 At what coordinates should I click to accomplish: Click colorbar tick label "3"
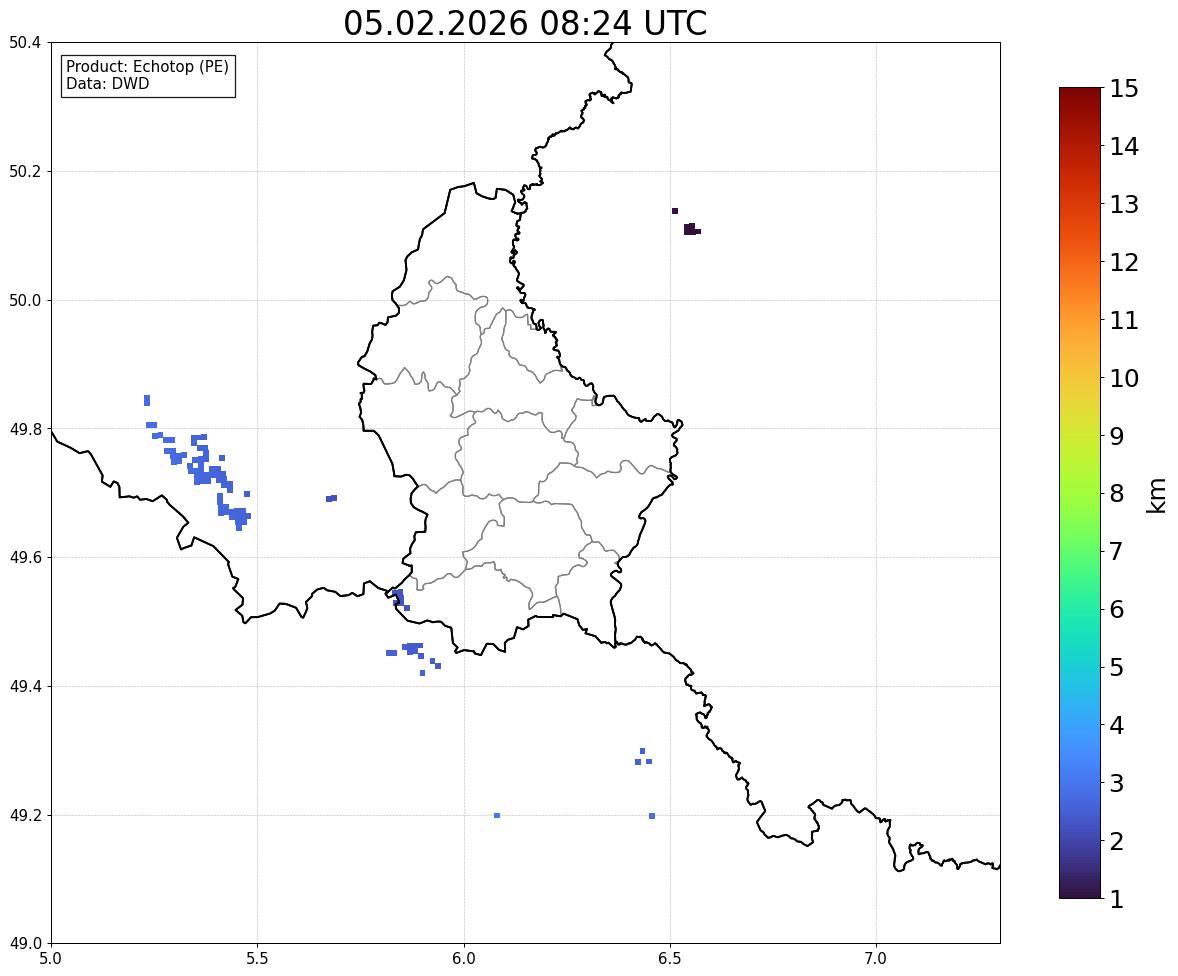click(x=1116, y=783)
